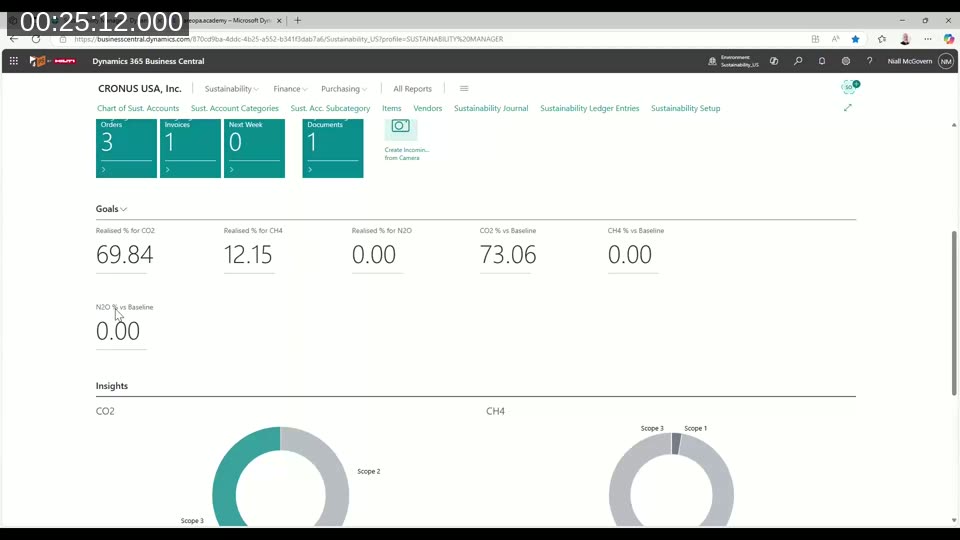Click the CO2 chart title
The width and height of the screenshot is (960, 540).
point(105,411)
